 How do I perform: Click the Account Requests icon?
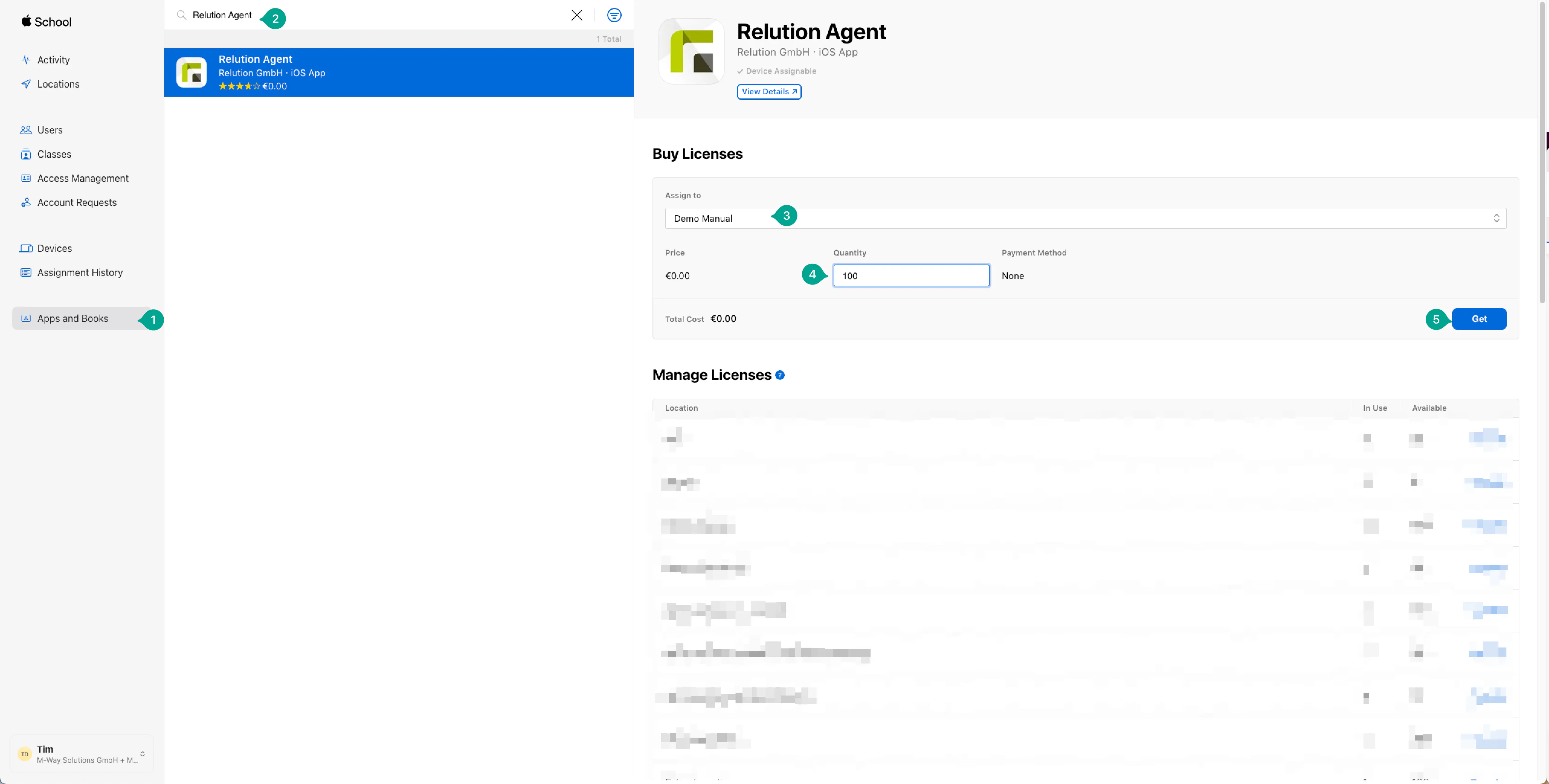26,203
